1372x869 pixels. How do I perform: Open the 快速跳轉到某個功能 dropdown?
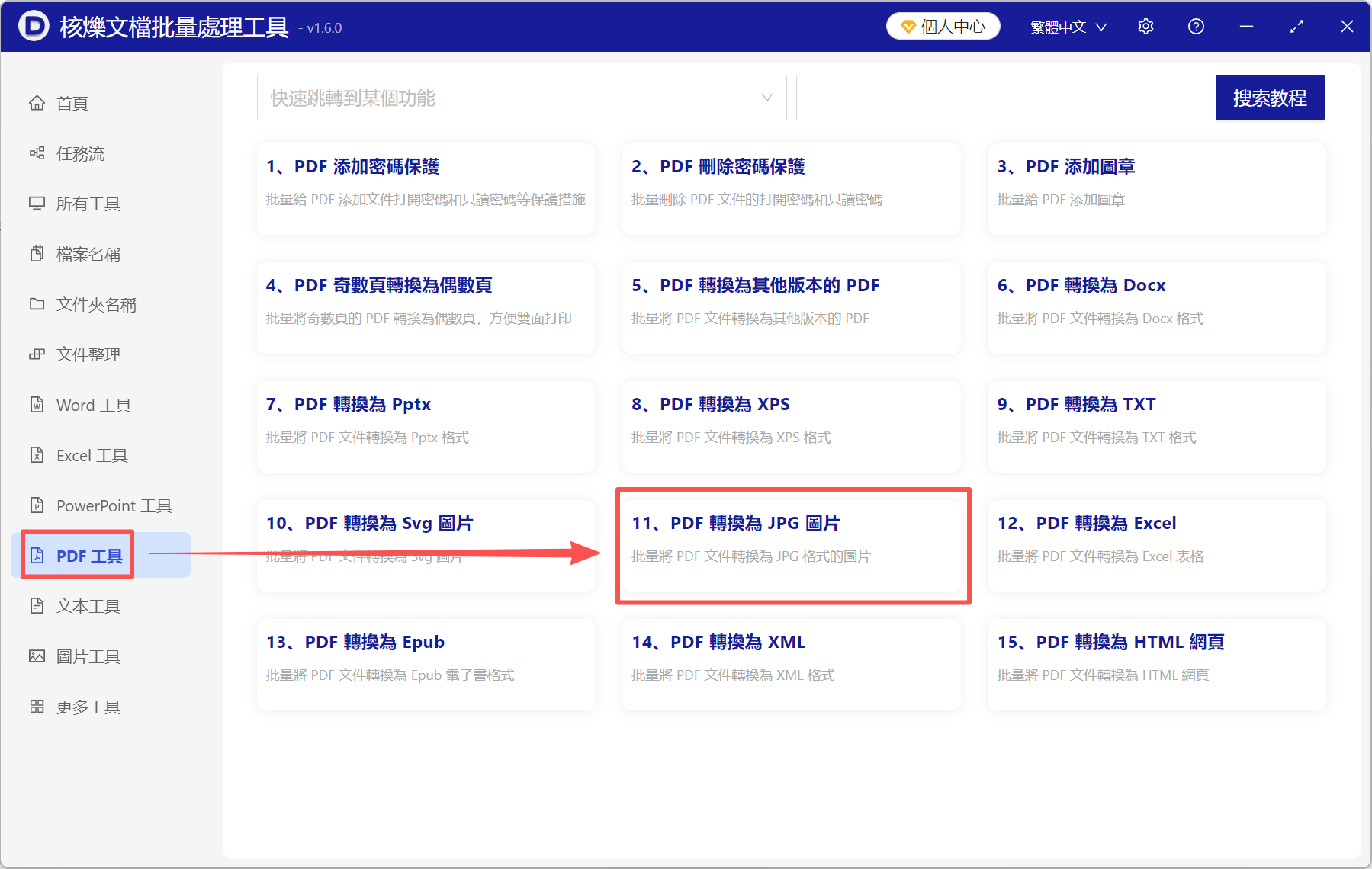click(x=522, y=98)
